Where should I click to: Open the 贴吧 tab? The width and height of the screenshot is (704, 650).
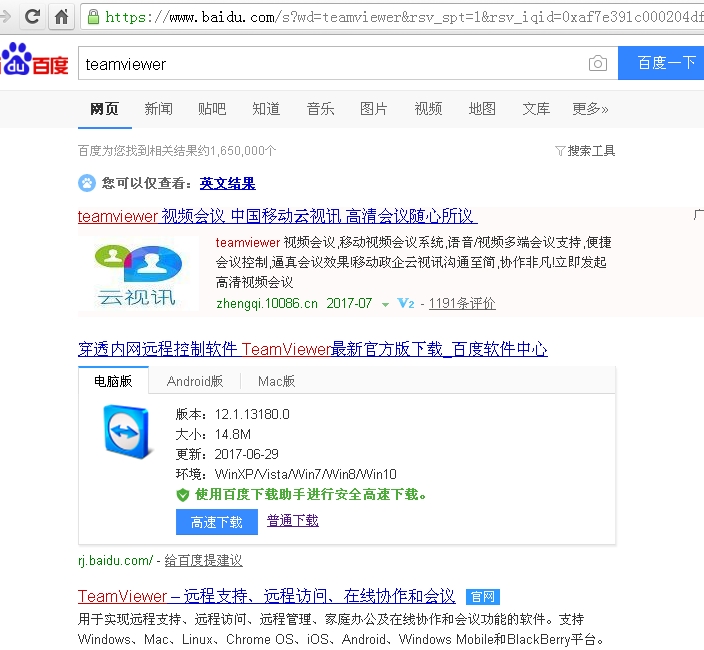coord(212,109)
